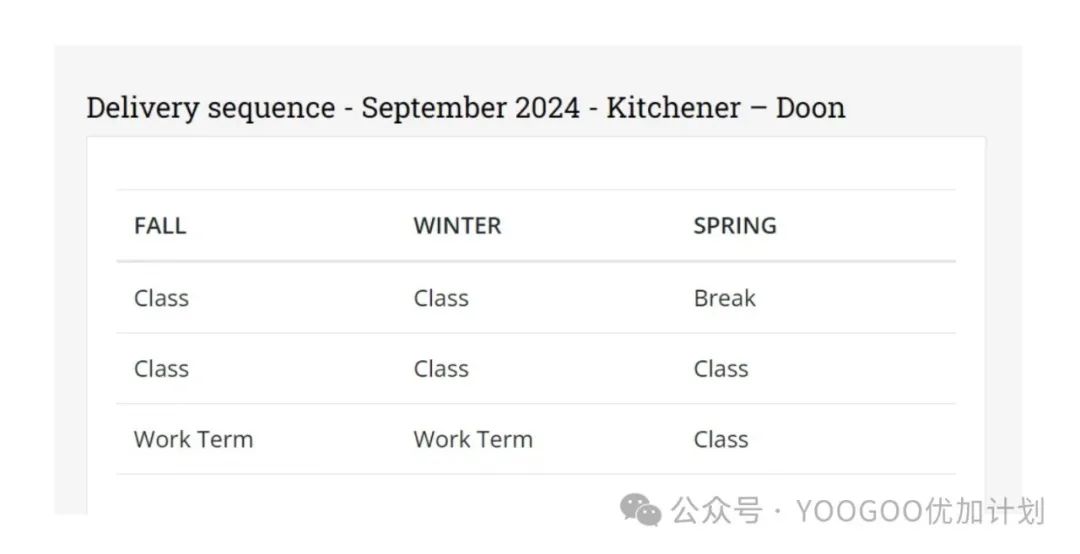Screen dimensions: 1080x554
Task: Click Doon at the heading's end
Action: (x=810, y=107)
